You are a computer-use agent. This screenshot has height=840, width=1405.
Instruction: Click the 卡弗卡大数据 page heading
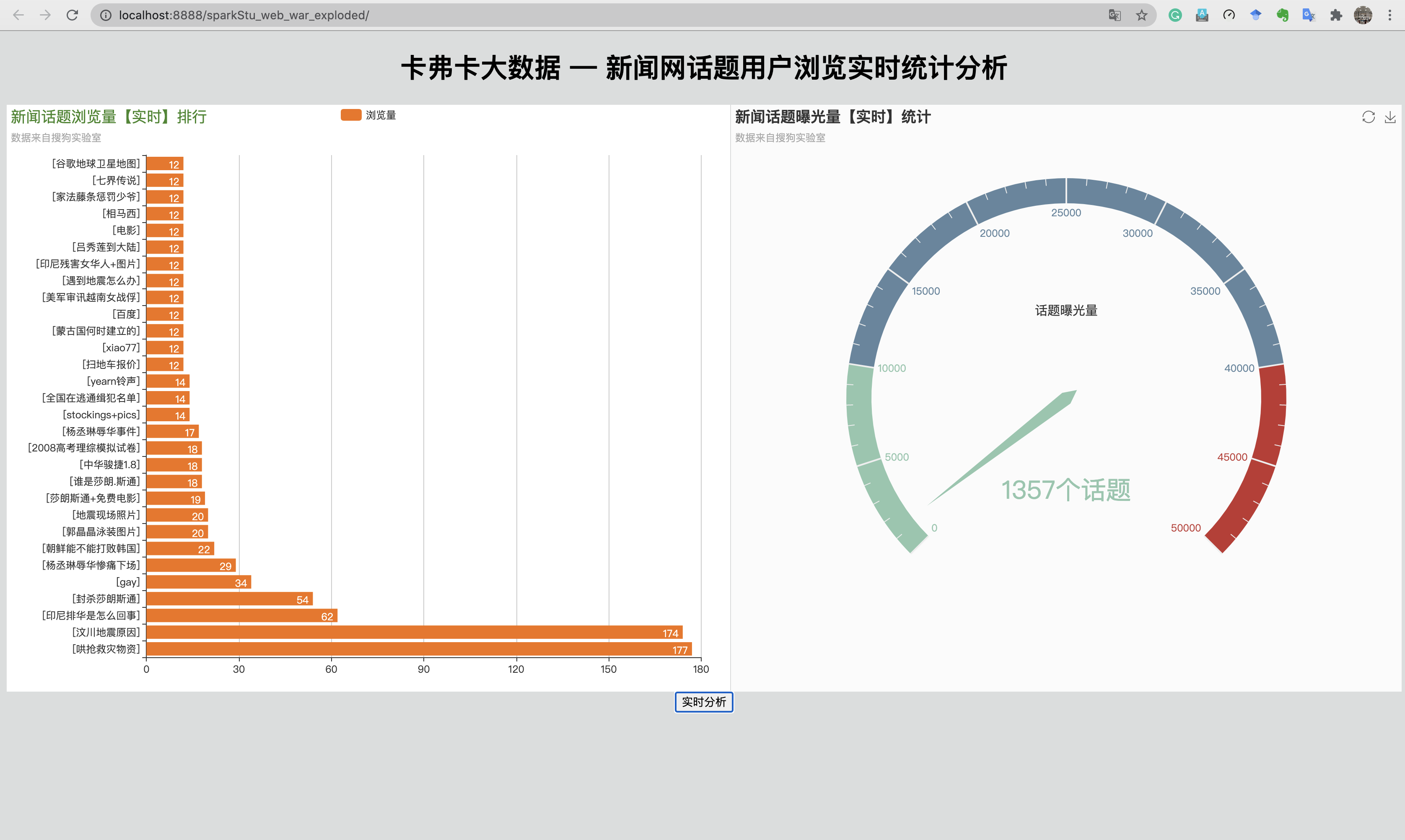click(x=704, y=68)
